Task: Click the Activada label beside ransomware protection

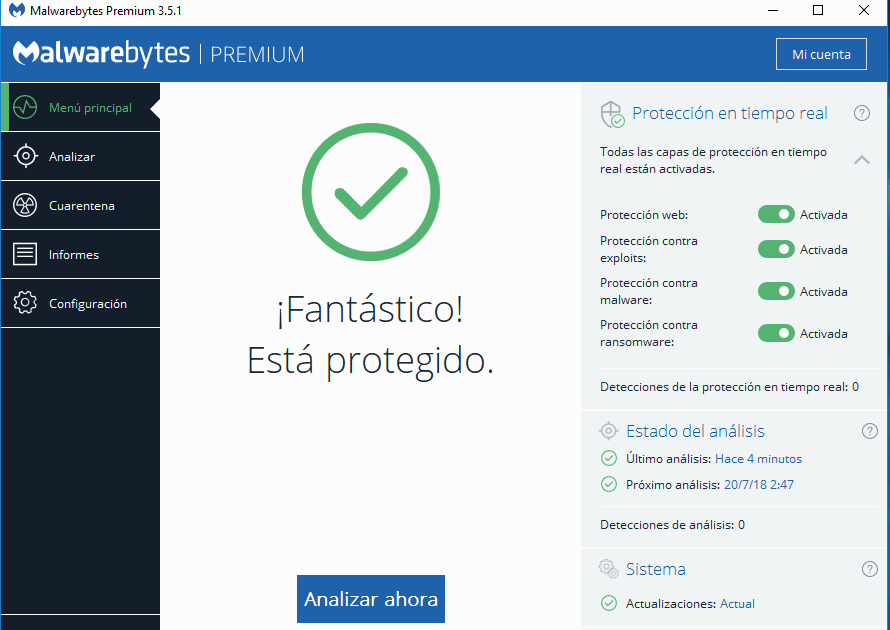Action: (x=824, y=334)
